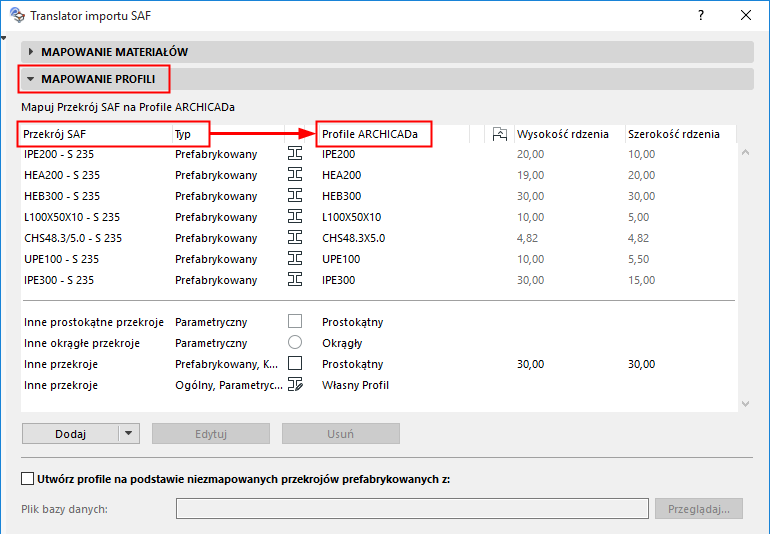The width and height of the screenshot is (770, 534).
Task: Click the Dodaj button
Action: coord(70,433)
